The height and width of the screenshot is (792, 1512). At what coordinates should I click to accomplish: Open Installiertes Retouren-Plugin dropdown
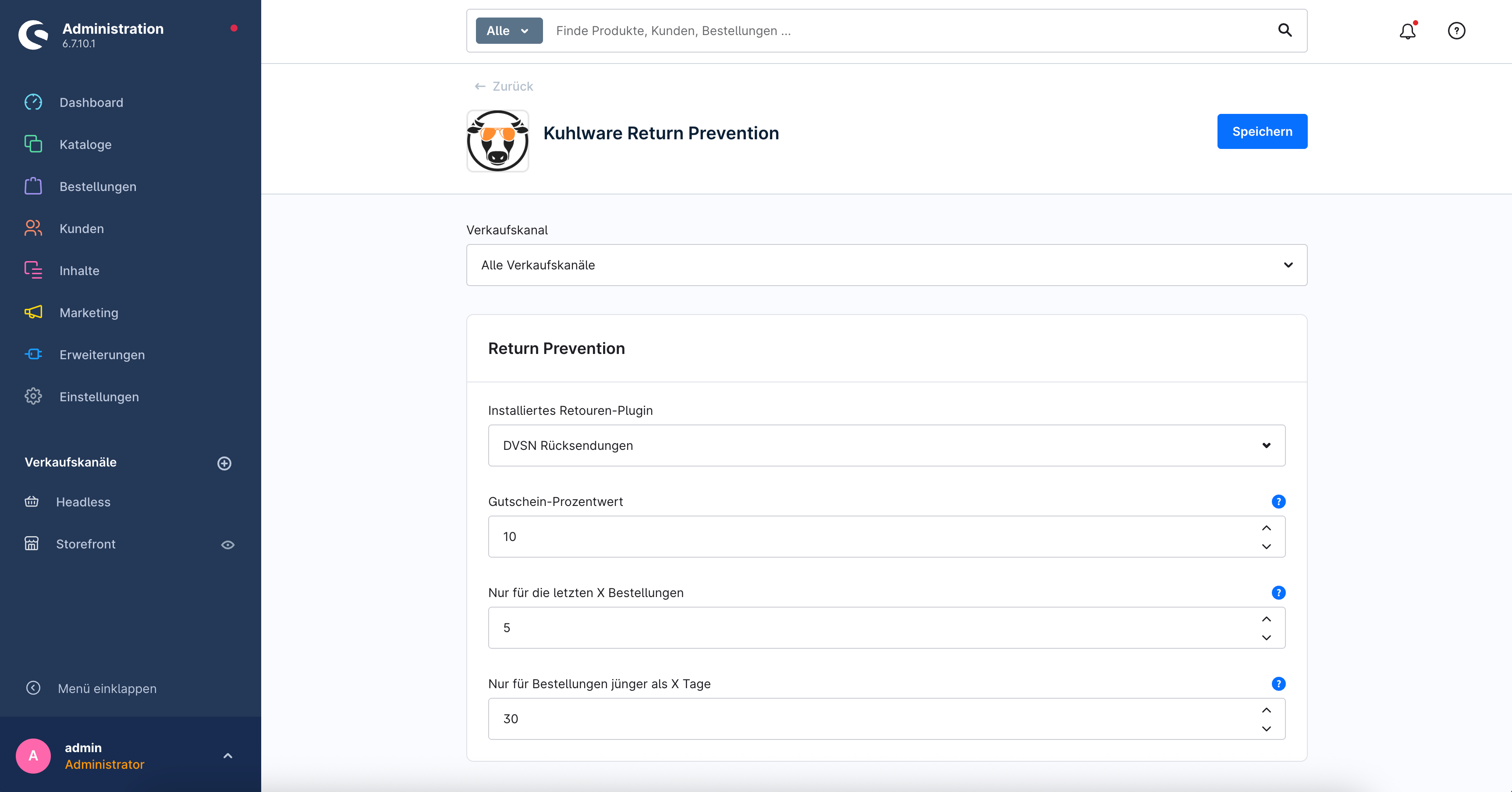[x=887, y=445]
